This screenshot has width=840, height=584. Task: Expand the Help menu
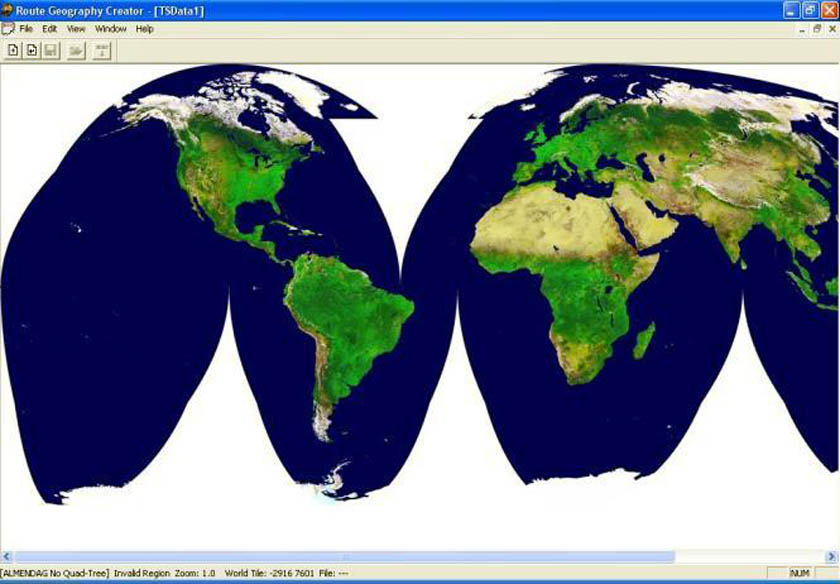pos(145,29)
